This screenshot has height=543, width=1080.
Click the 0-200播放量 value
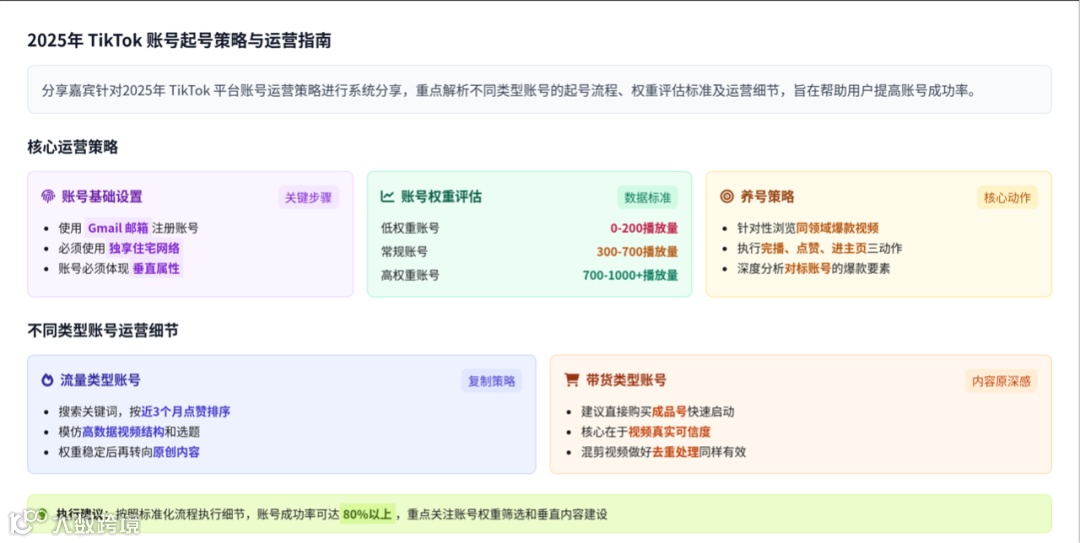click(644, 228)
